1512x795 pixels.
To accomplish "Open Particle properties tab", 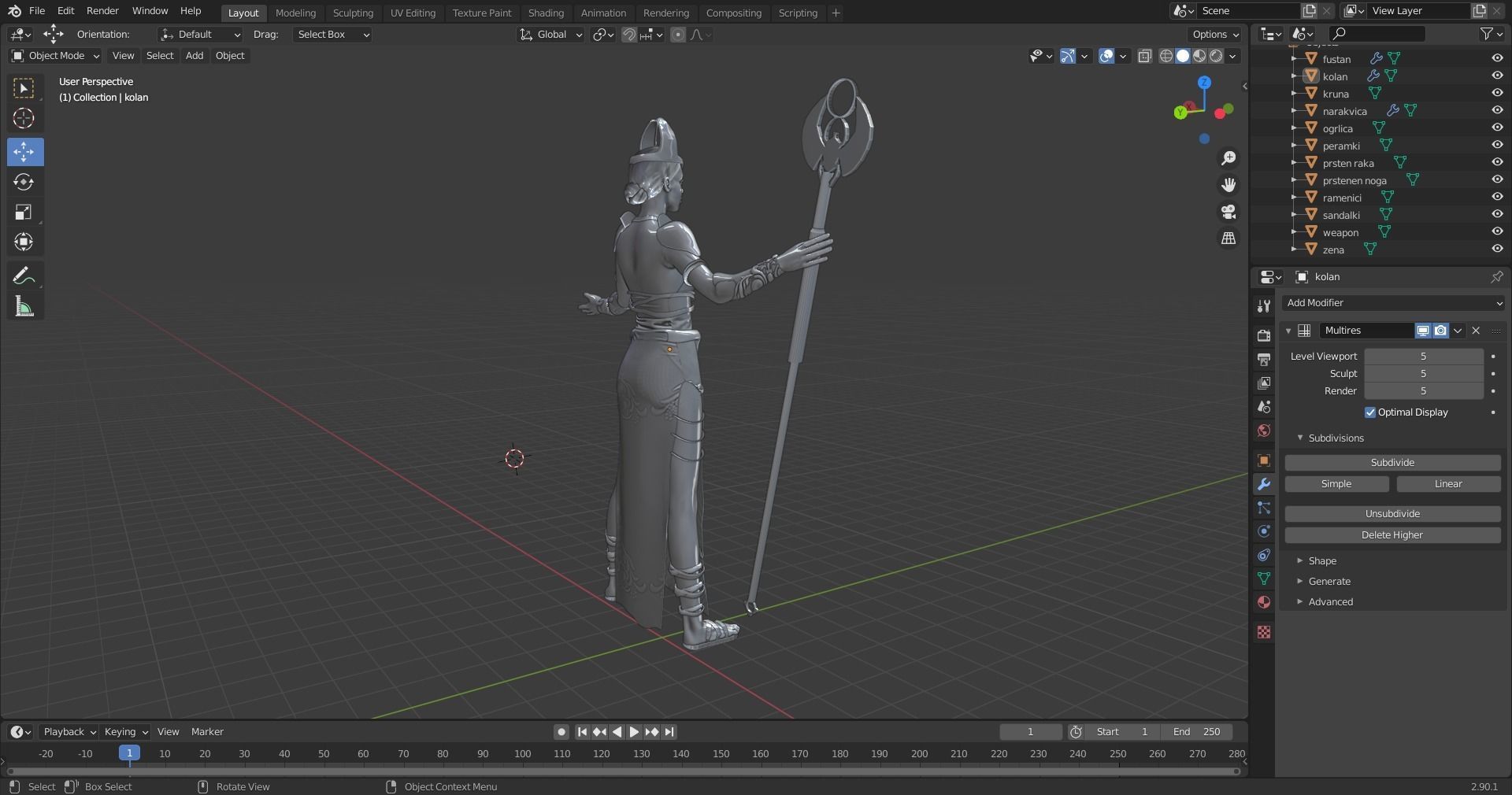I will 1264,508.
